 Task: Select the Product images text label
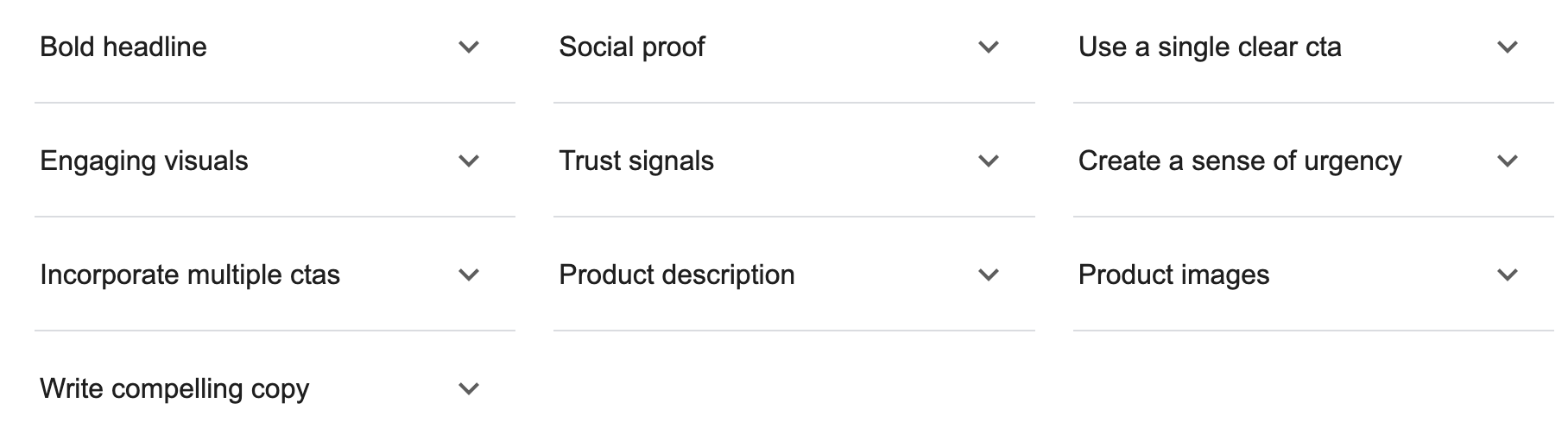(1173, 275)
